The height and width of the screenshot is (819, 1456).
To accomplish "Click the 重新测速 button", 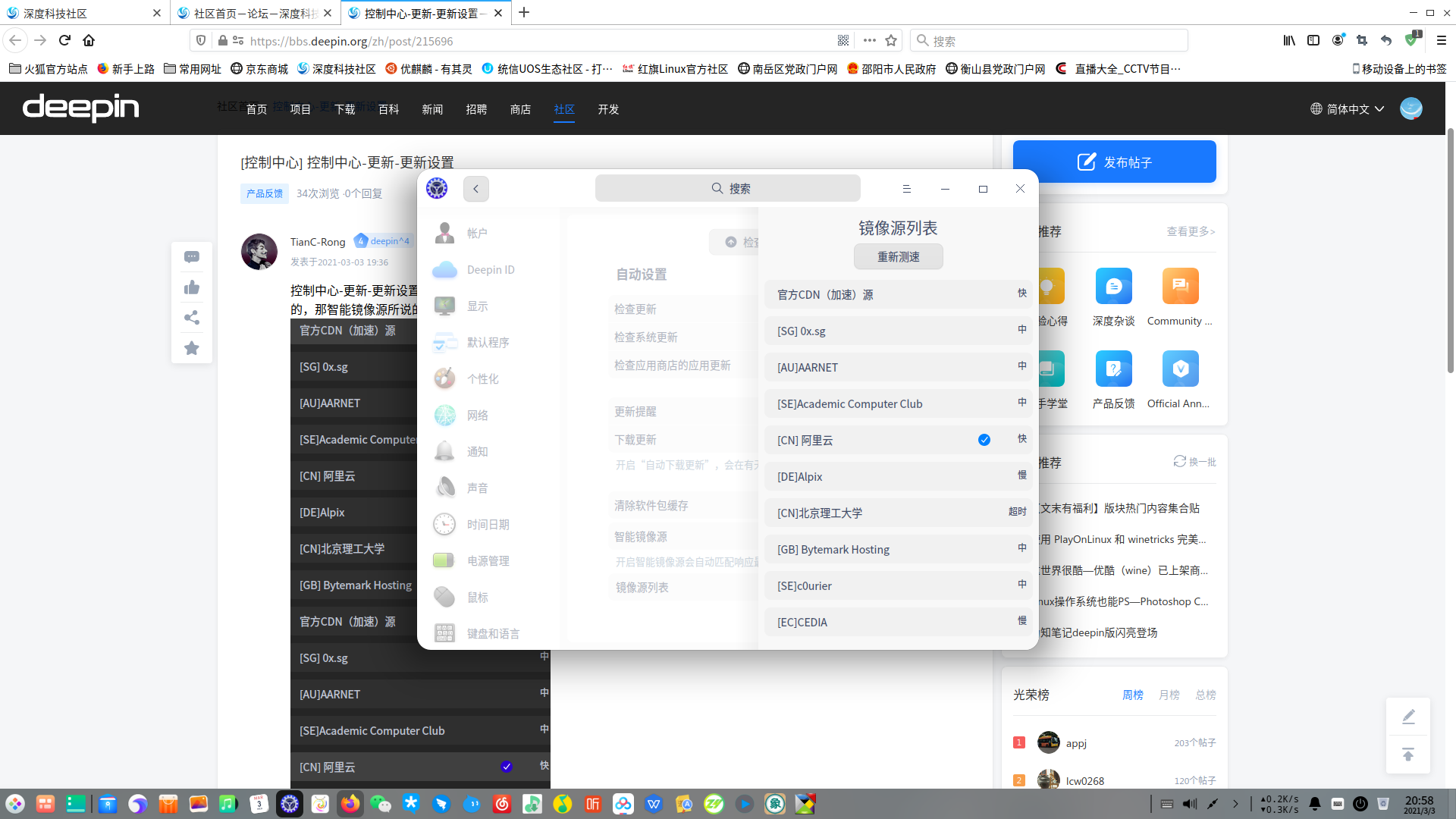I will [x=898, y=257].
